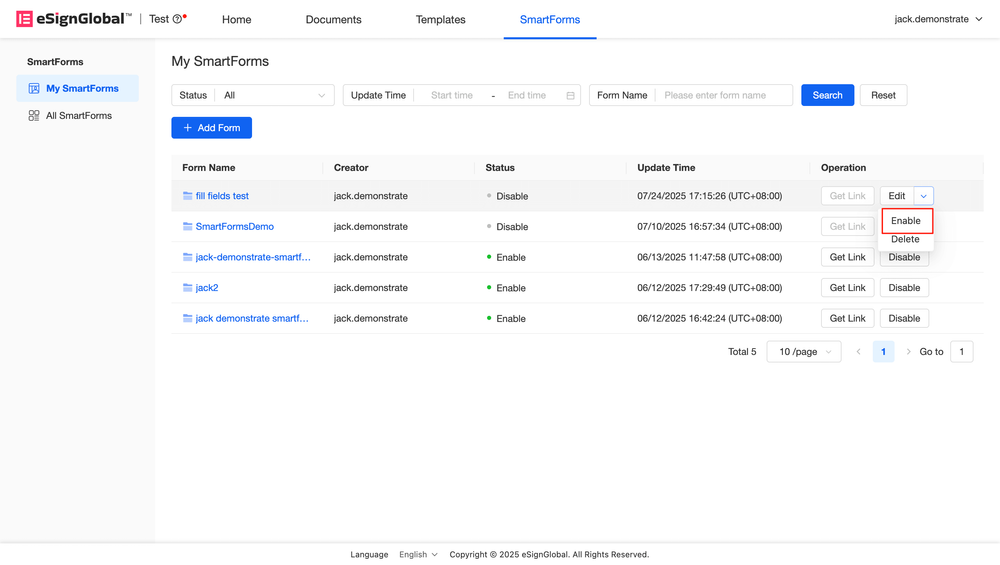Change the footer language dropdown
Viewport: 1000px width, 565px height.
418,554
